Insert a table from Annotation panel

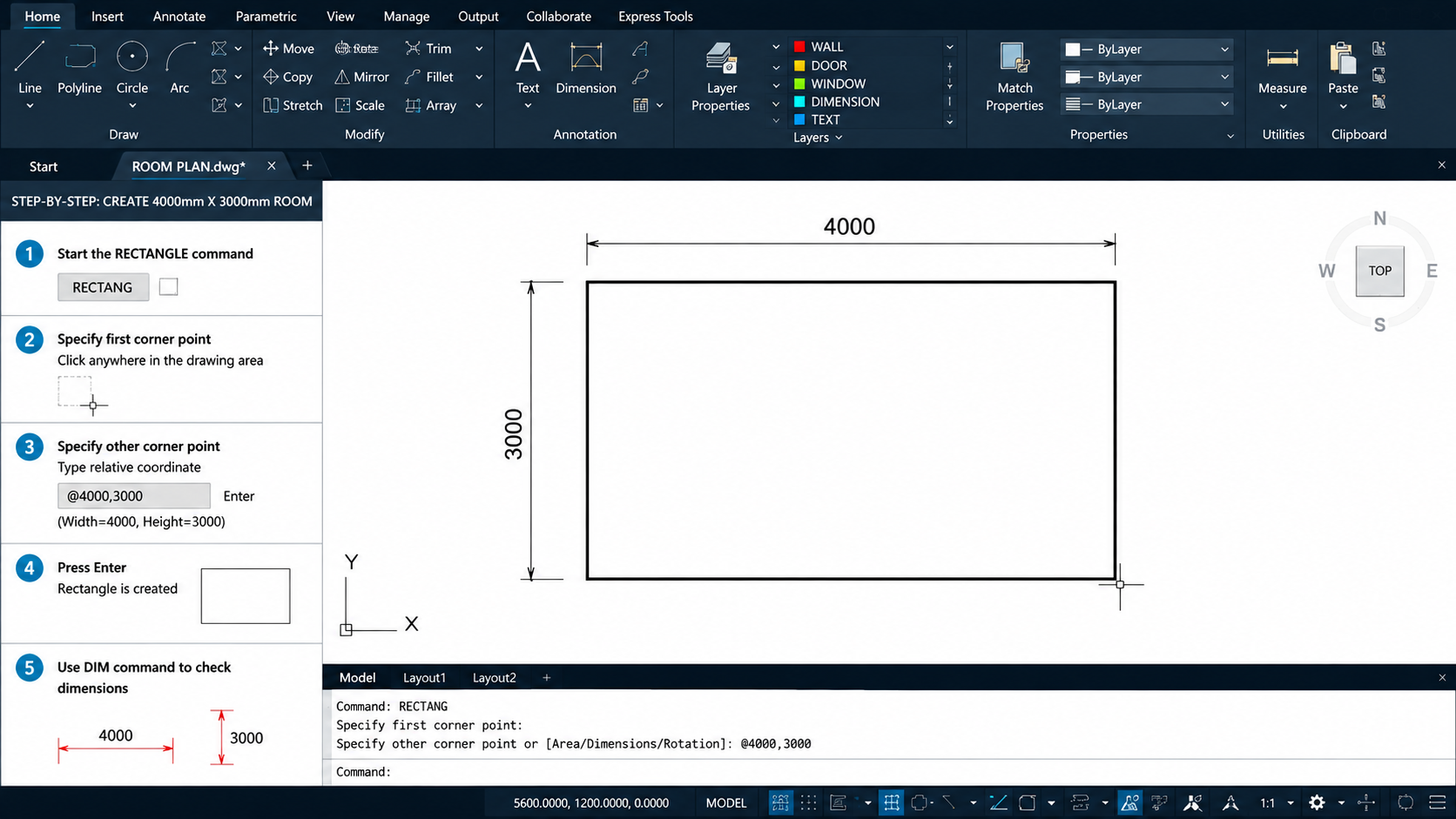[x=641, y=105]
